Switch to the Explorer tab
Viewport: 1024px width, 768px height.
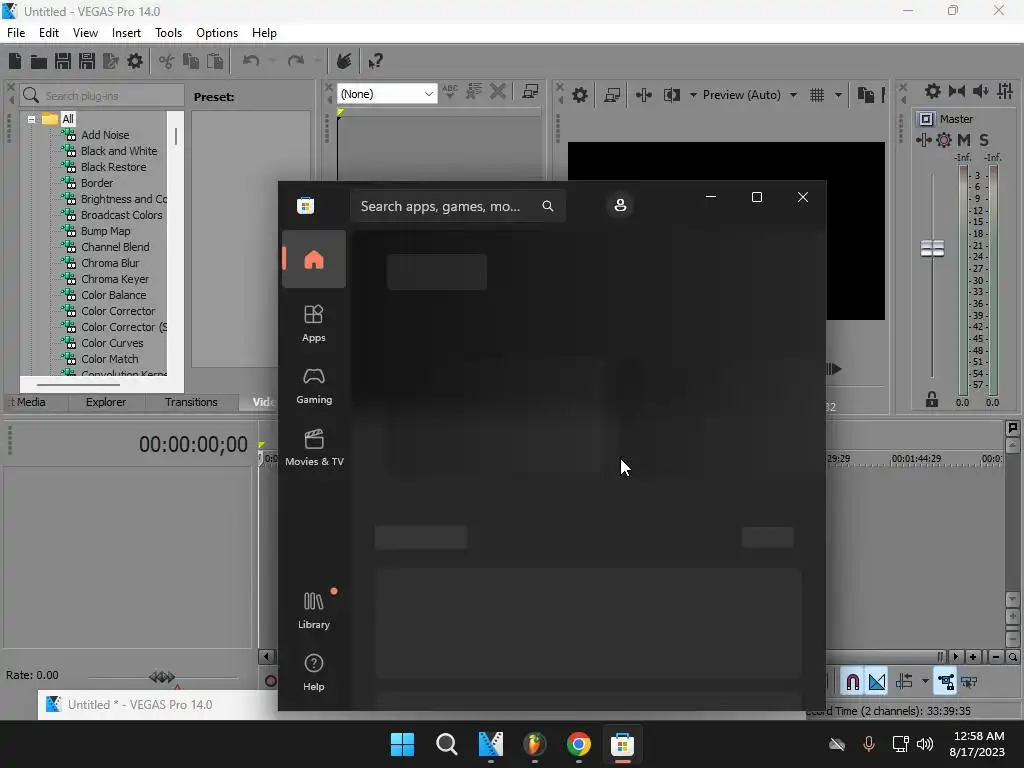(106, 402)
